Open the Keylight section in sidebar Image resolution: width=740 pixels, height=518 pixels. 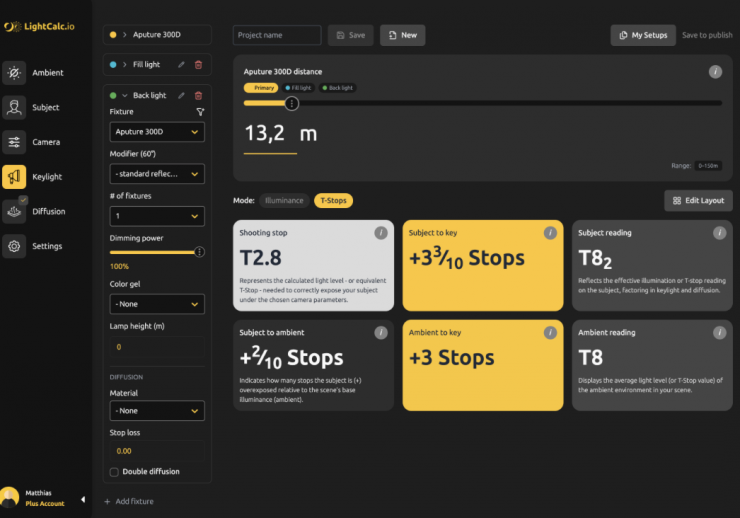tap(14, 177)
